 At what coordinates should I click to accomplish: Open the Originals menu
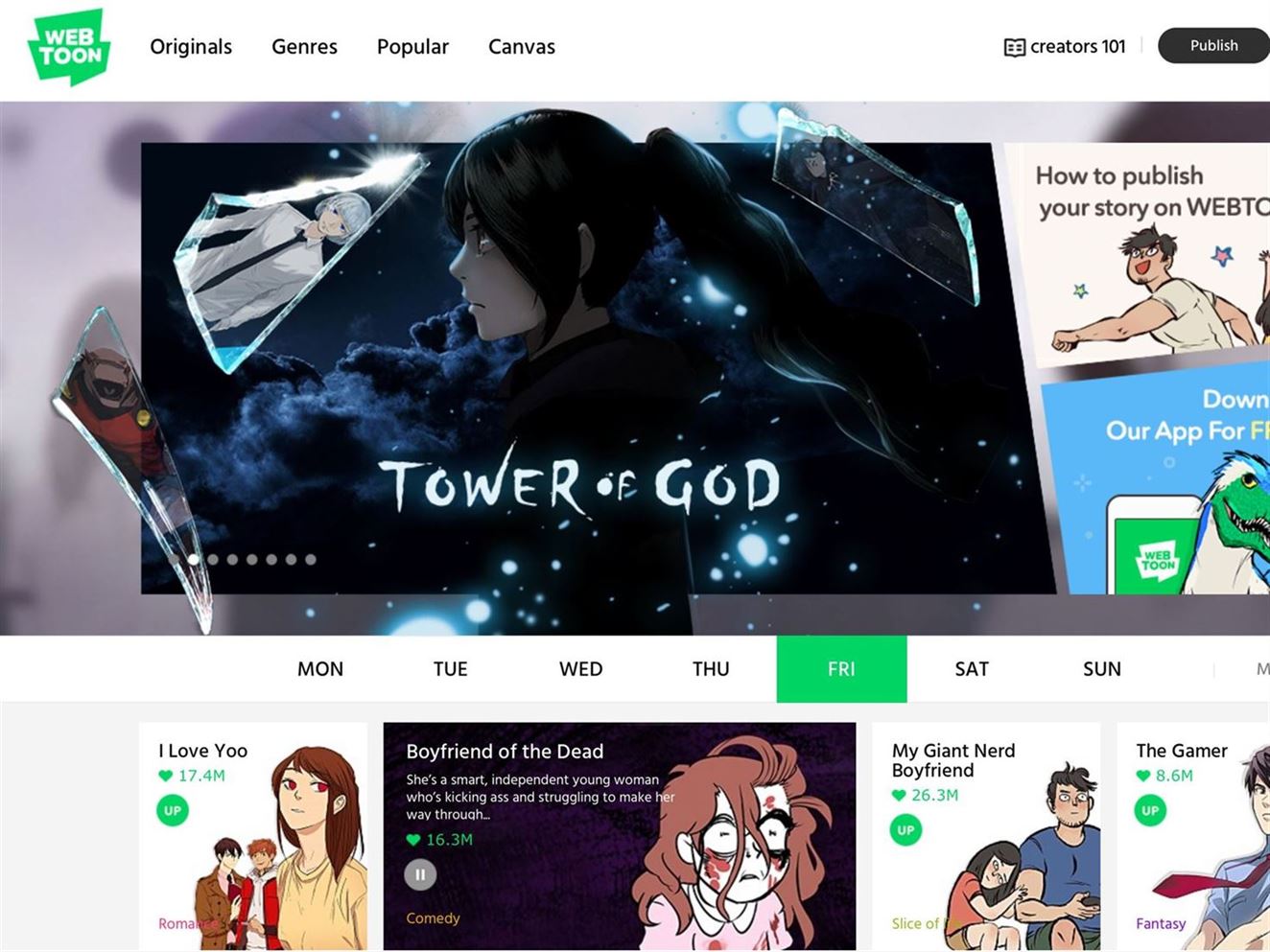191,46
